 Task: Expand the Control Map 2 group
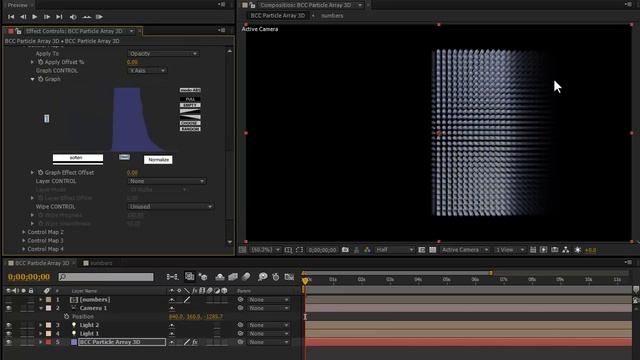[24, 232]
